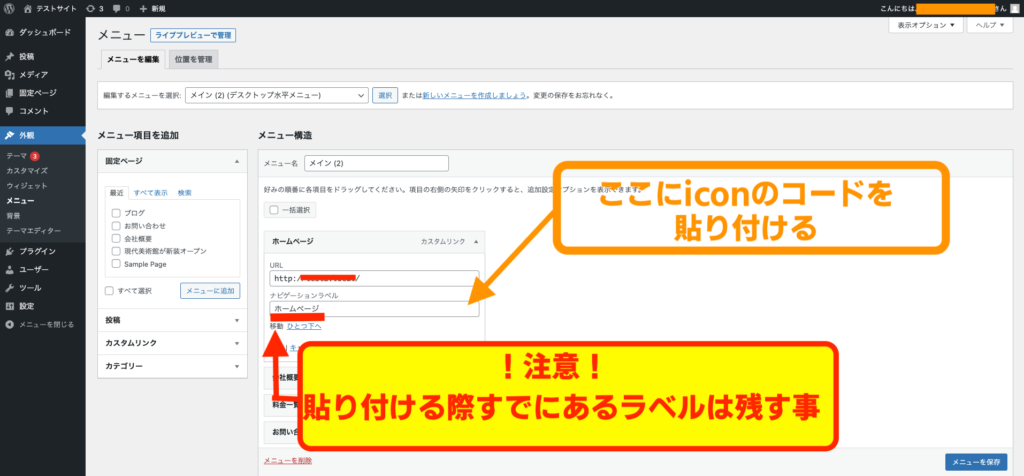Click メニューを削除 link
Screen dimensions: 1024x476
click(288, 461)
